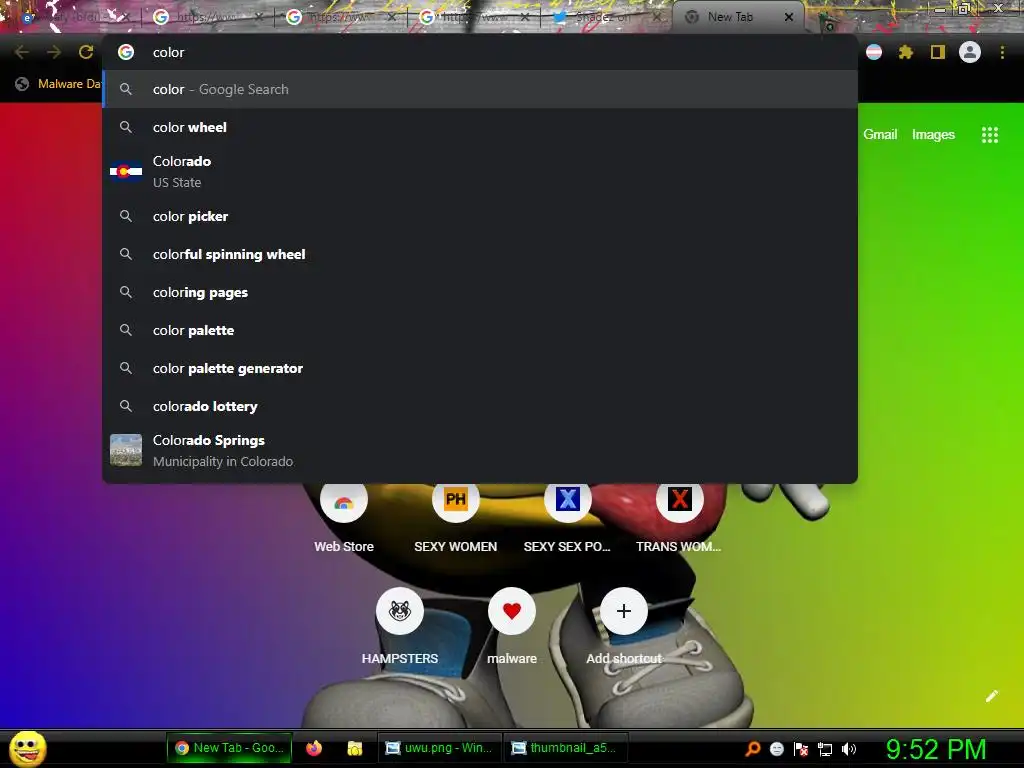1024x768 pixels.
Task: Open the Images link
Action: [933, 135]
